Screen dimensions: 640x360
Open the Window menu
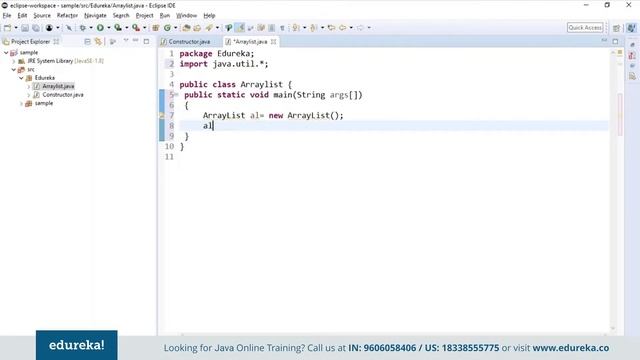pos(186,16)
